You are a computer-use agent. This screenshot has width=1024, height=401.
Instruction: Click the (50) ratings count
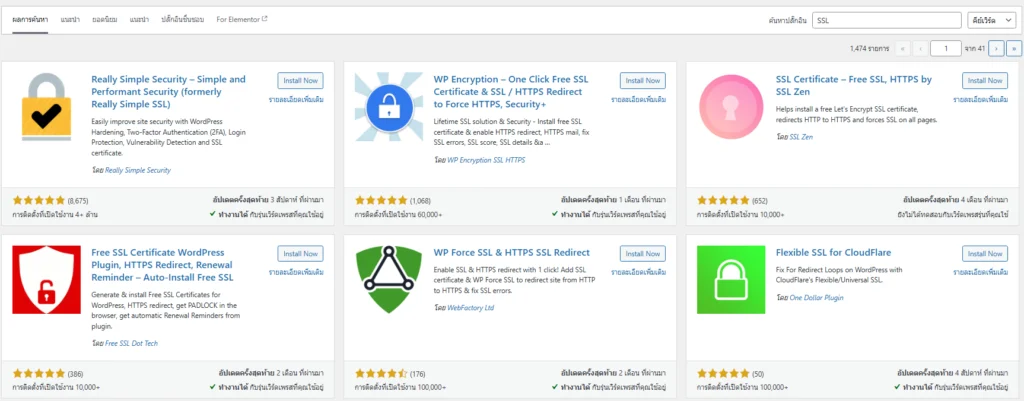[x=758, y=374]
